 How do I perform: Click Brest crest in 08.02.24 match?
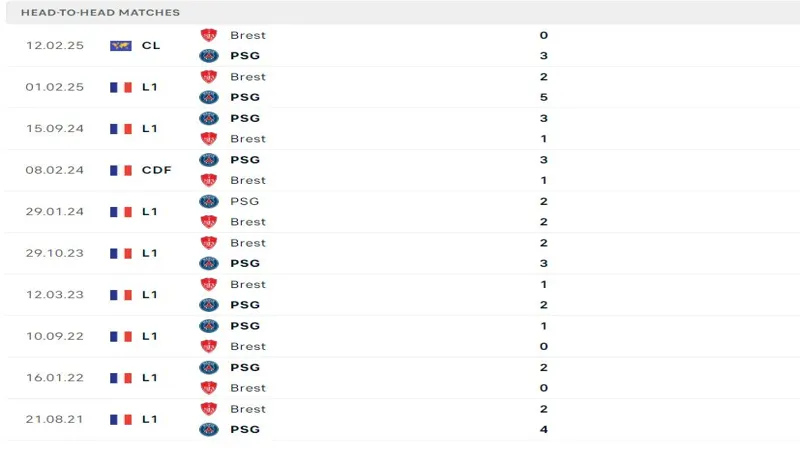coord(209,180)
